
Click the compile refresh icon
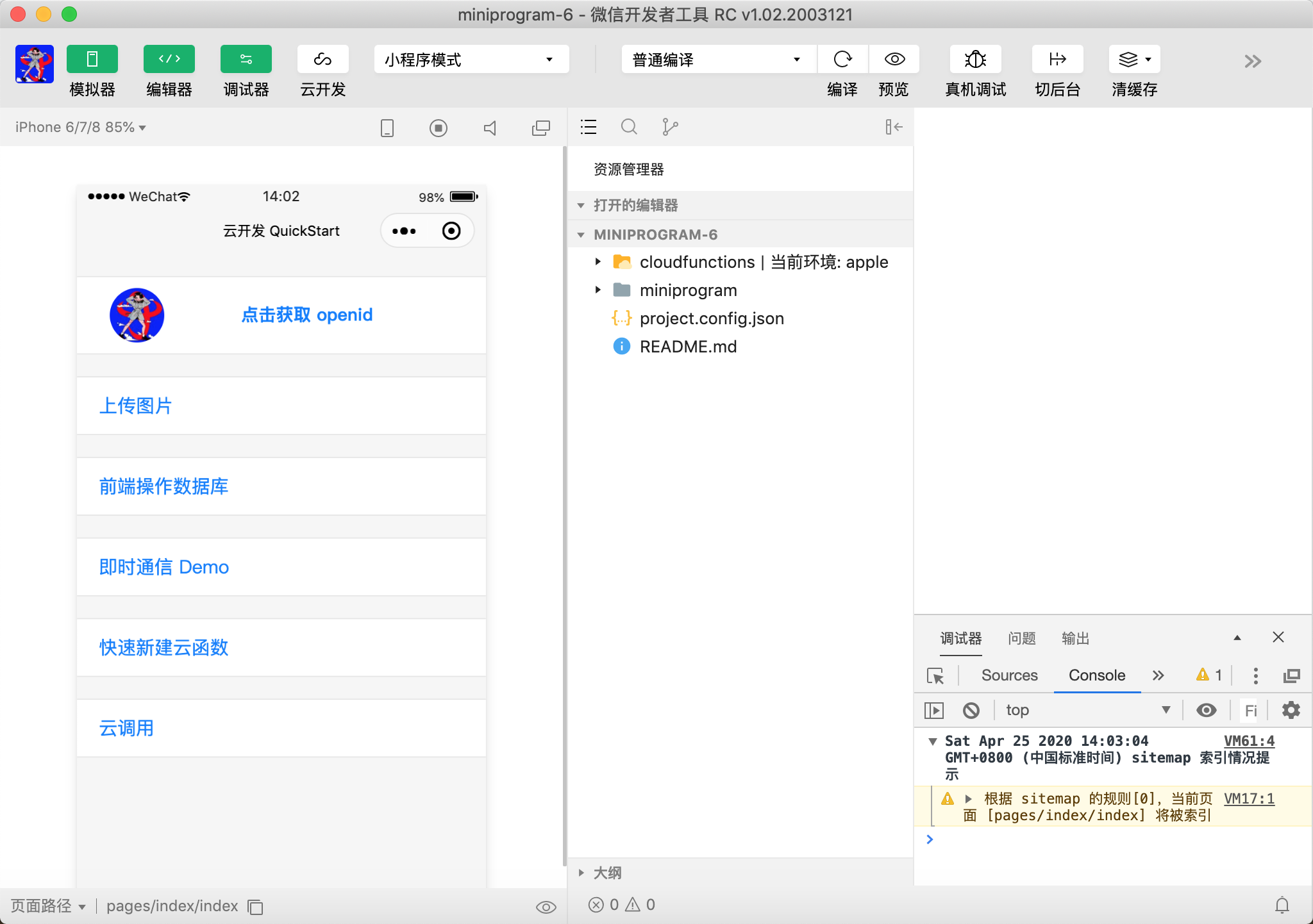(x=842, y=60)
